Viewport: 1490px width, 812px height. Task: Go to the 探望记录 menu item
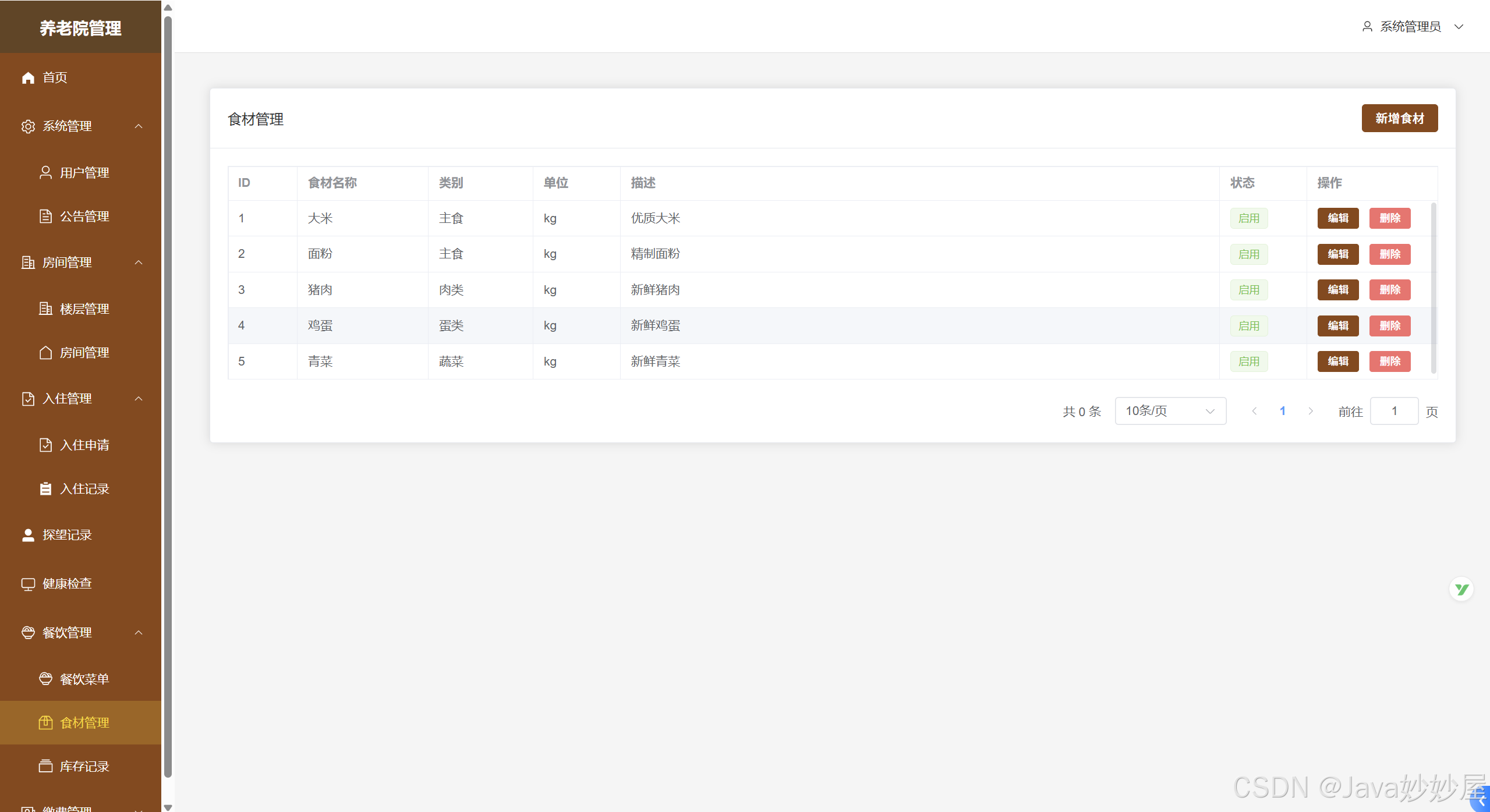pos(67,535)
